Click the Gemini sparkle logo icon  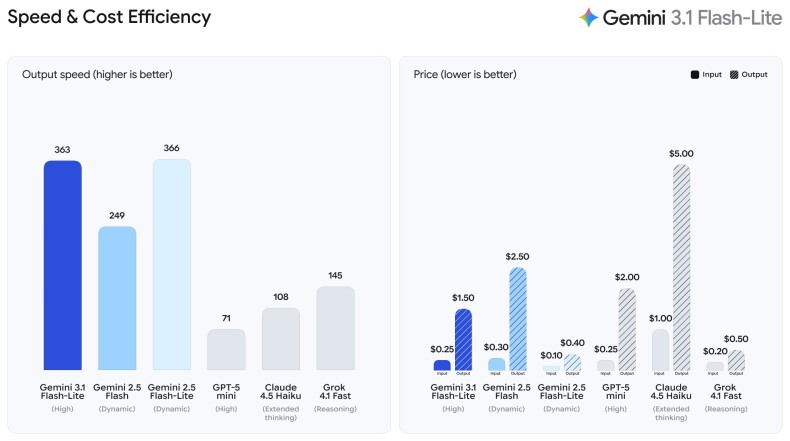589,17
